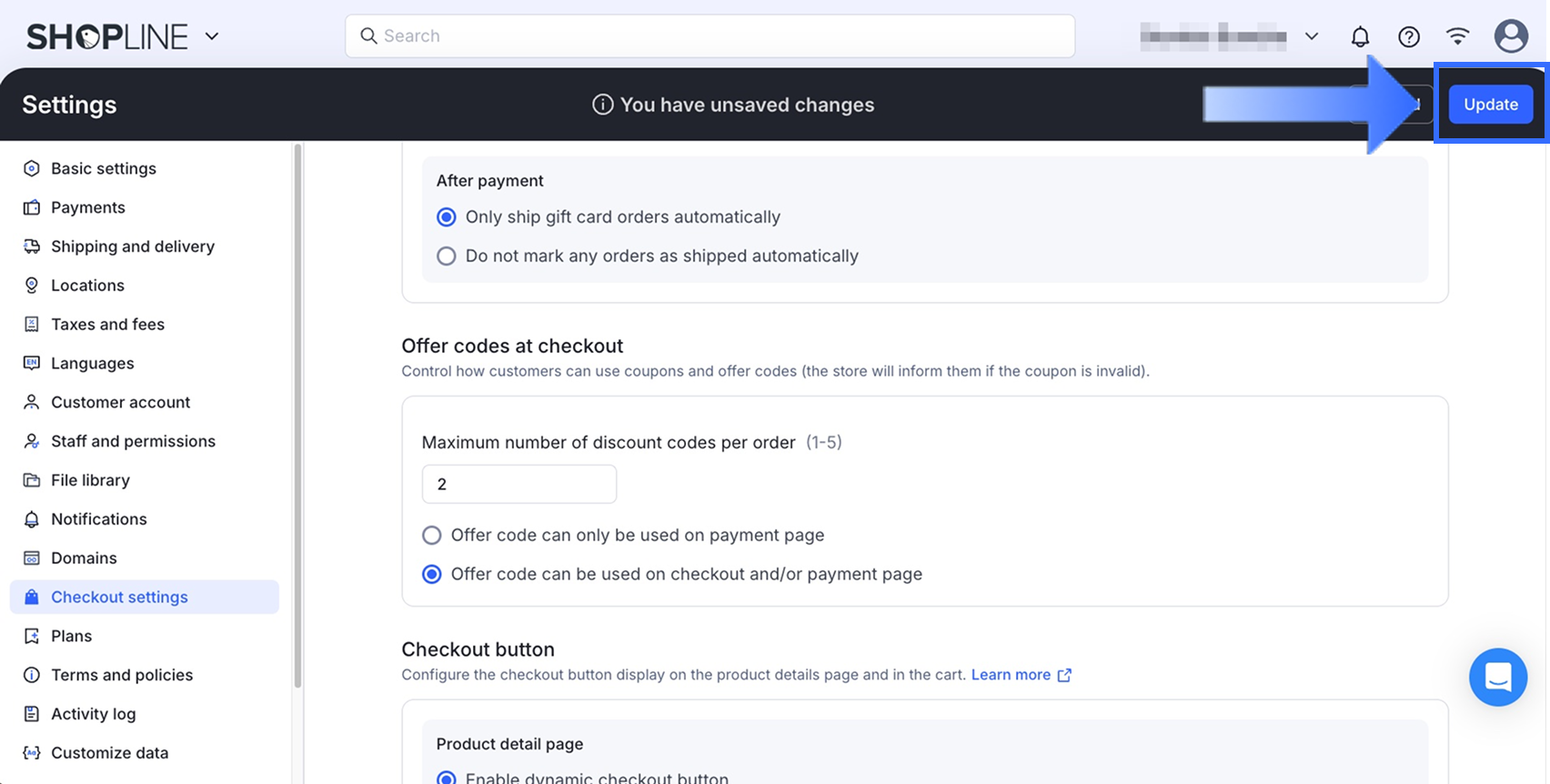The width and height of the screenshot is (1550, 784).
Task: Open the live chat bubble widget
Action: tap(1497, 677)
